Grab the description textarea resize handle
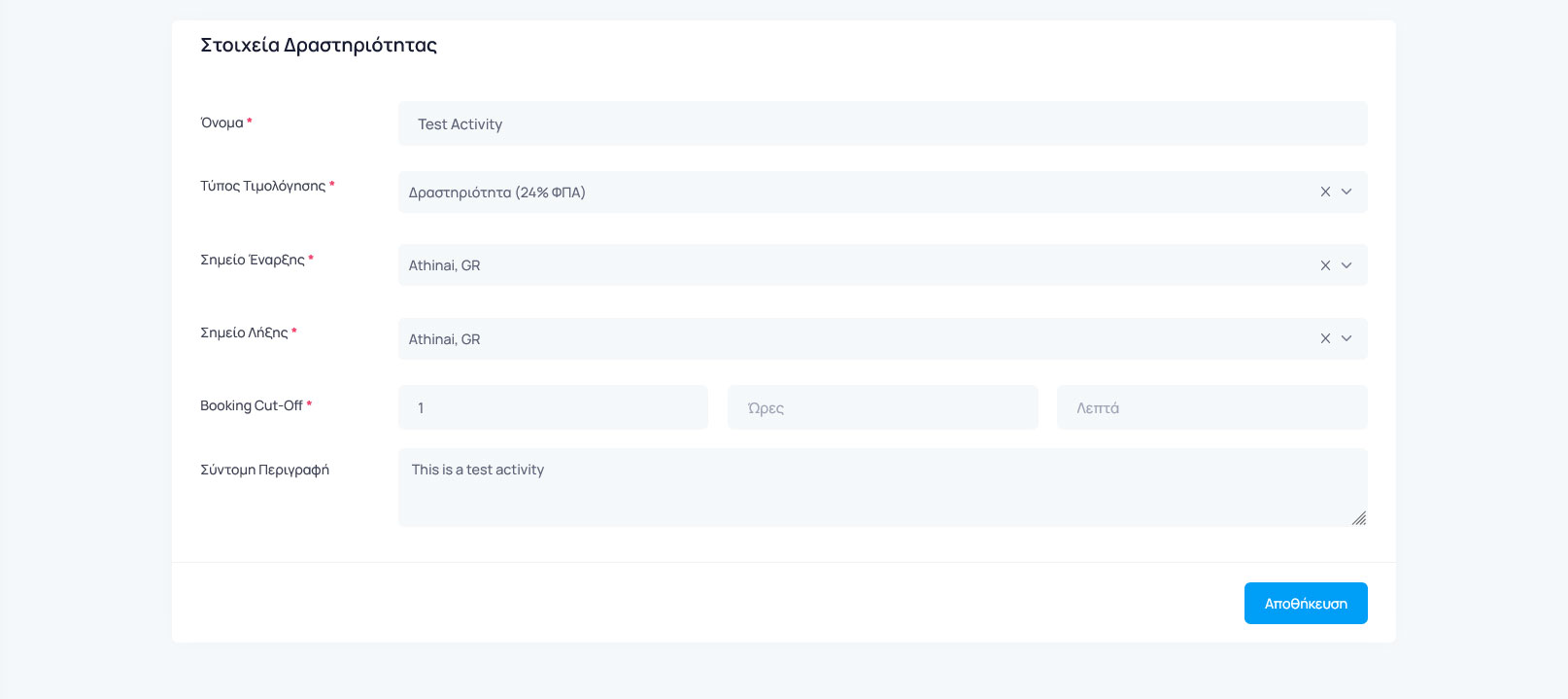The width and height of the screenshot is (1568, 699). 1358,518
